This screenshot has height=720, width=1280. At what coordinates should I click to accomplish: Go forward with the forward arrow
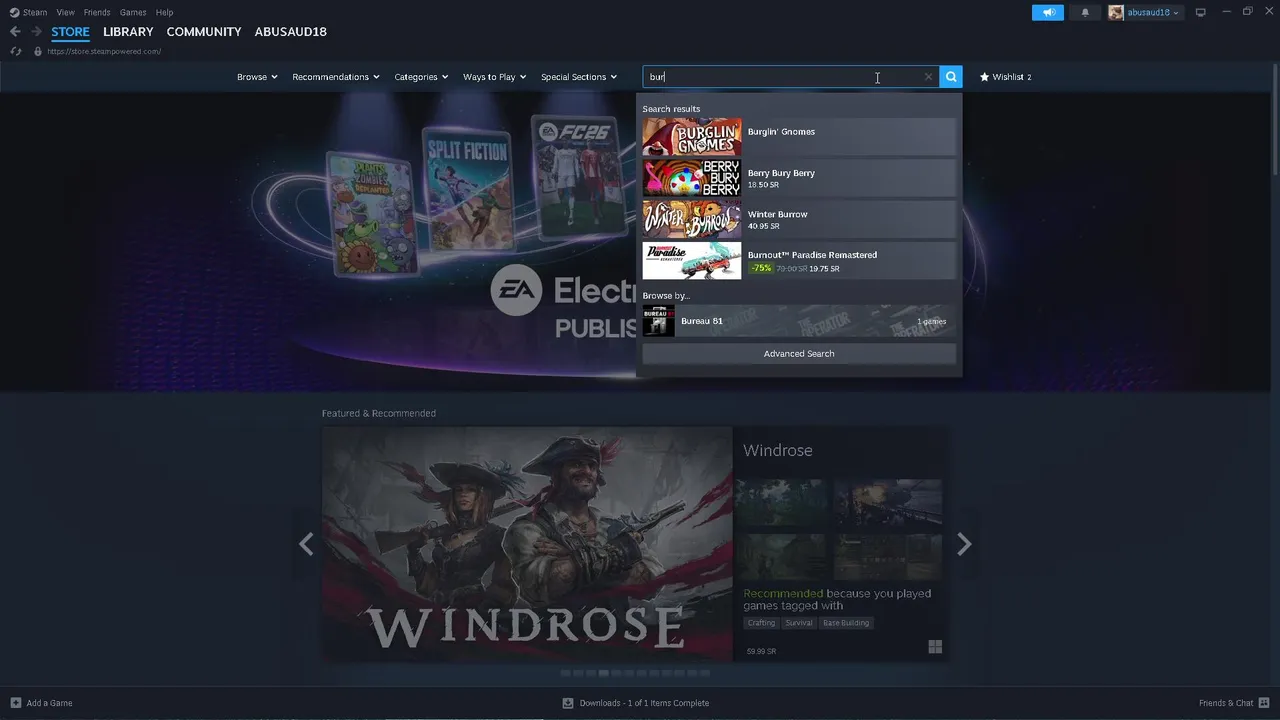tap(36, 32)
